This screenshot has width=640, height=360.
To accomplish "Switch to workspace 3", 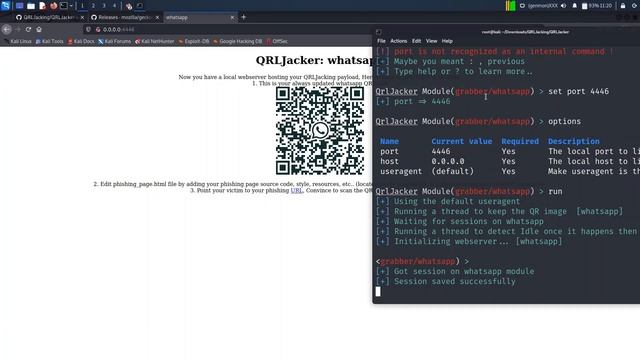I will (x=104, y=6).
